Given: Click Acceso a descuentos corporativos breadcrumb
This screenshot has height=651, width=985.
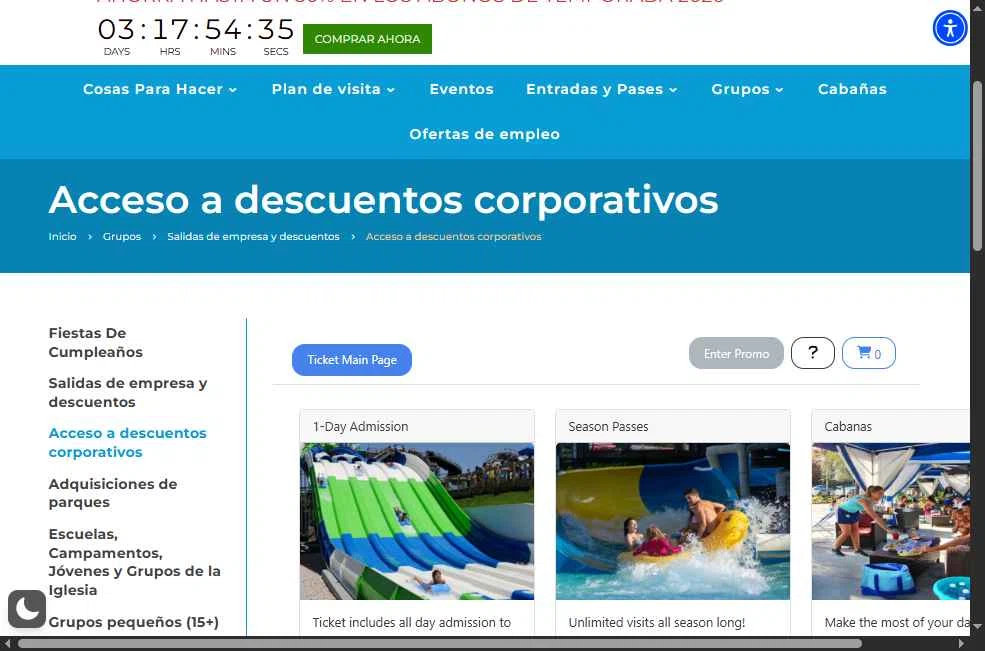Looking at the screenshot, I should tap(454, 236).
